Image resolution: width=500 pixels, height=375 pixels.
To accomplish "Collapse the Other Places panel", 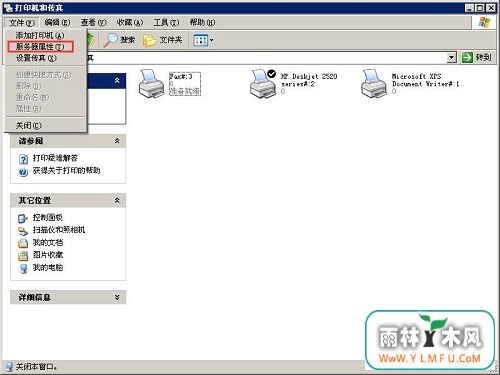I will click(117, 200).
